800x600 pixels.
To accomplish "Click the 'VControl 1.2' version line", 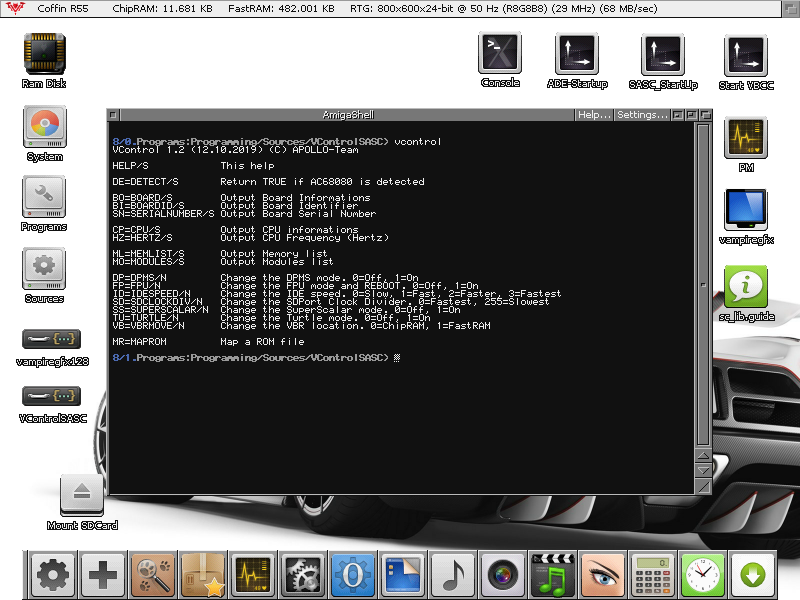I will coord(235,149).
